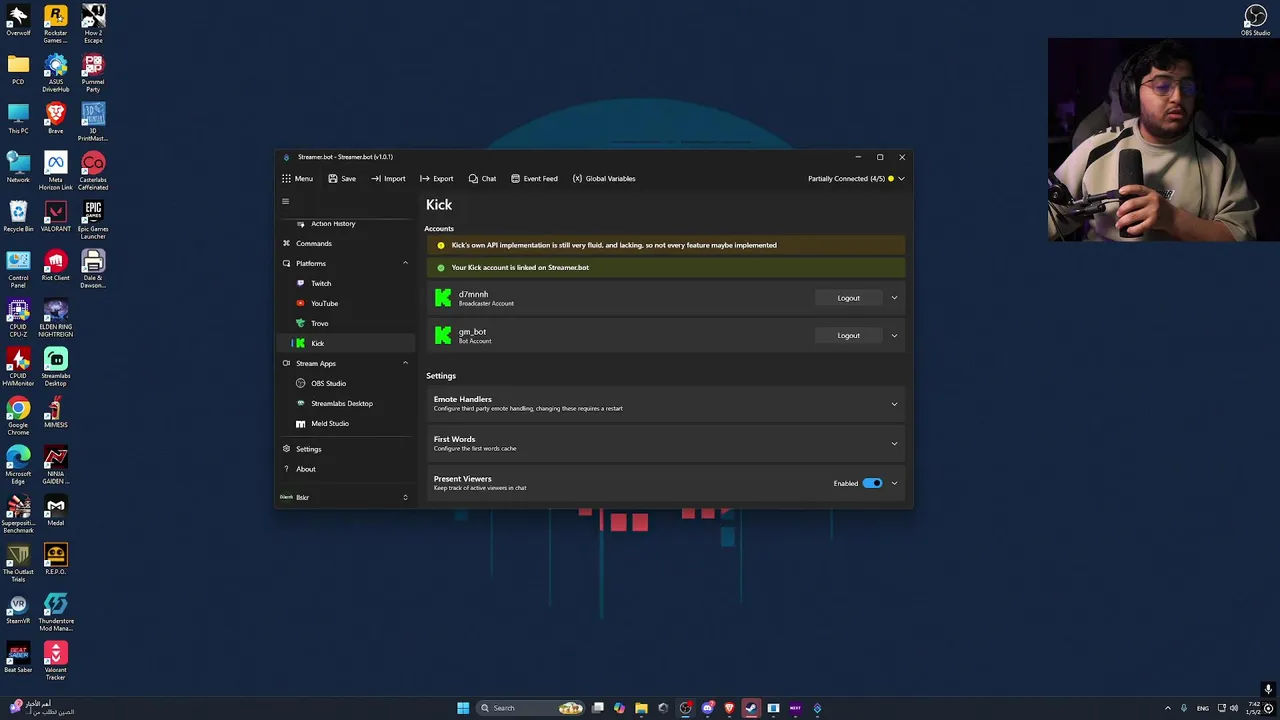
Task: Click the gm_bot Kick logo icon
Action: (x=443, y=336)
